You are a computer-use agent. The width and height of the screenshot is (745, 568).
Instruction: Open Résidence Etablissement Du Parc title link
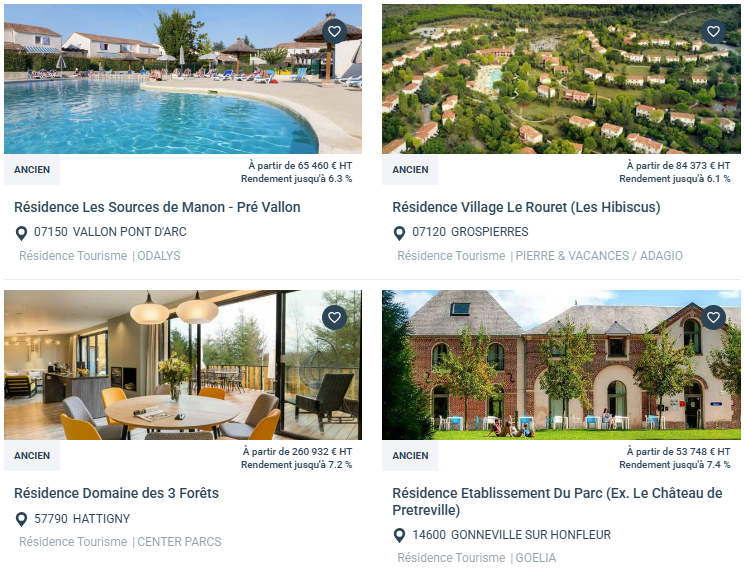[x=557, y=501]
